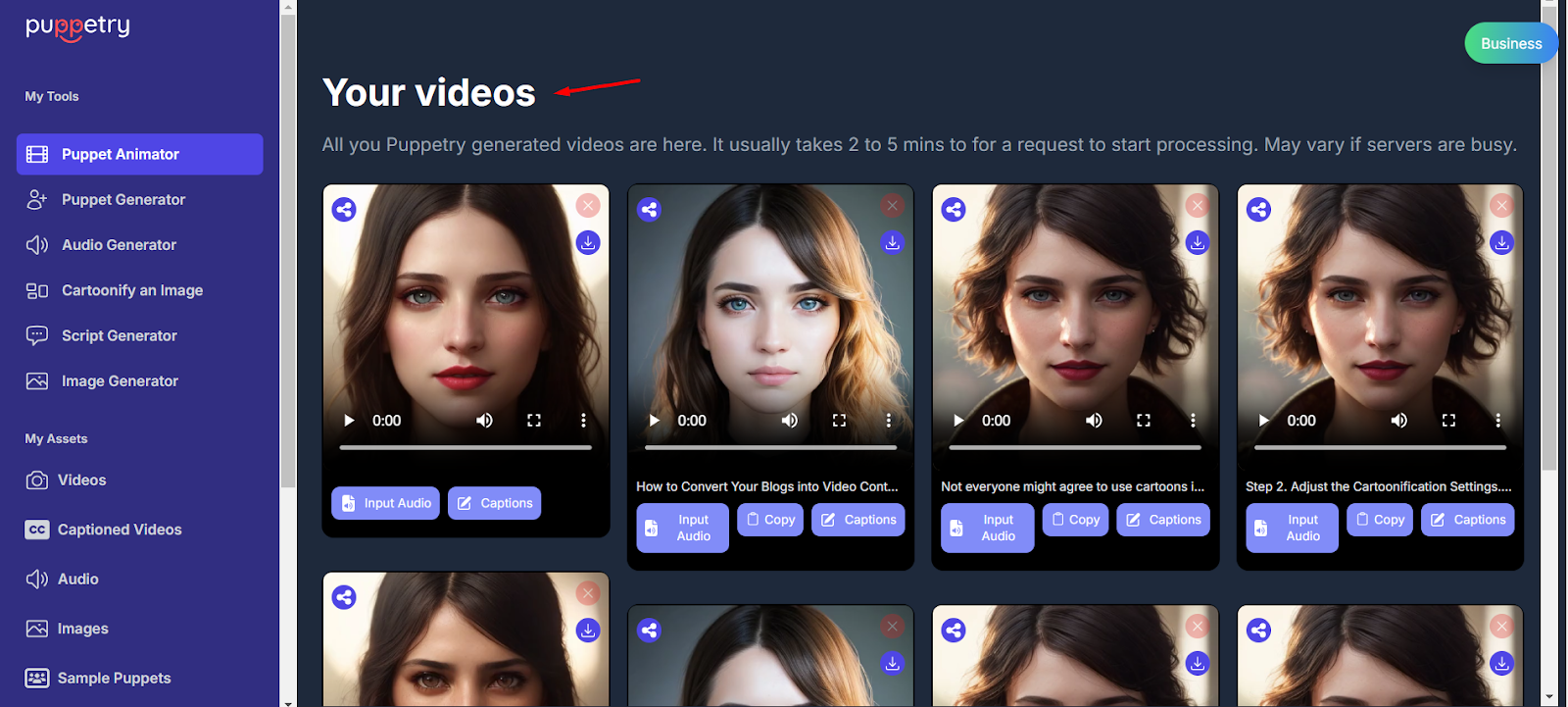Image resolution: width=1568 pixels, height=707 pixels.
Task: Add Captions to 'Not everyone might agree' video
Action: 1163,520
